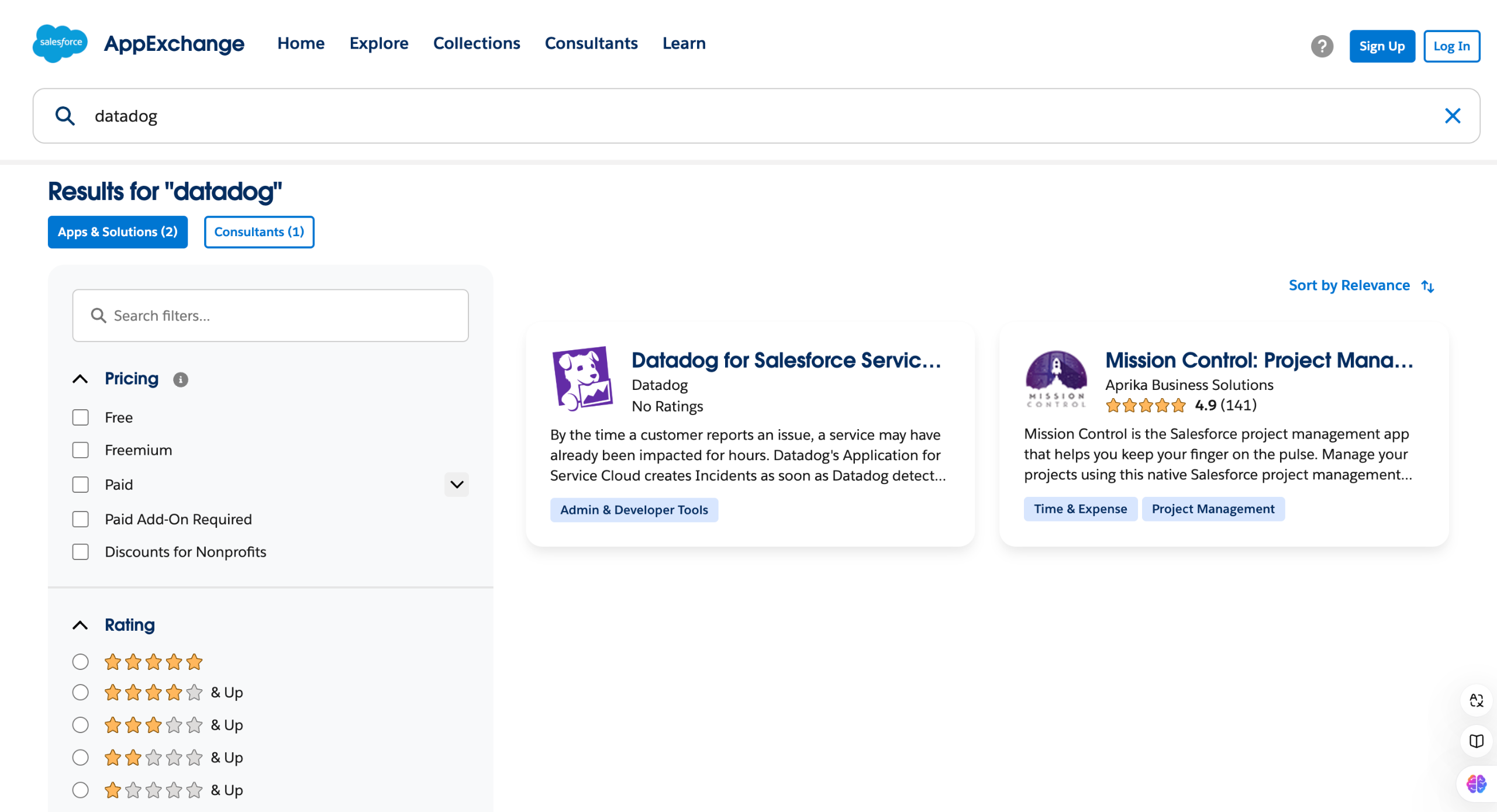The height and width of the screenshot is (812, 1497).
Task: Tick Discounts for Nonprofits checkbox
Action: point(81,552)
